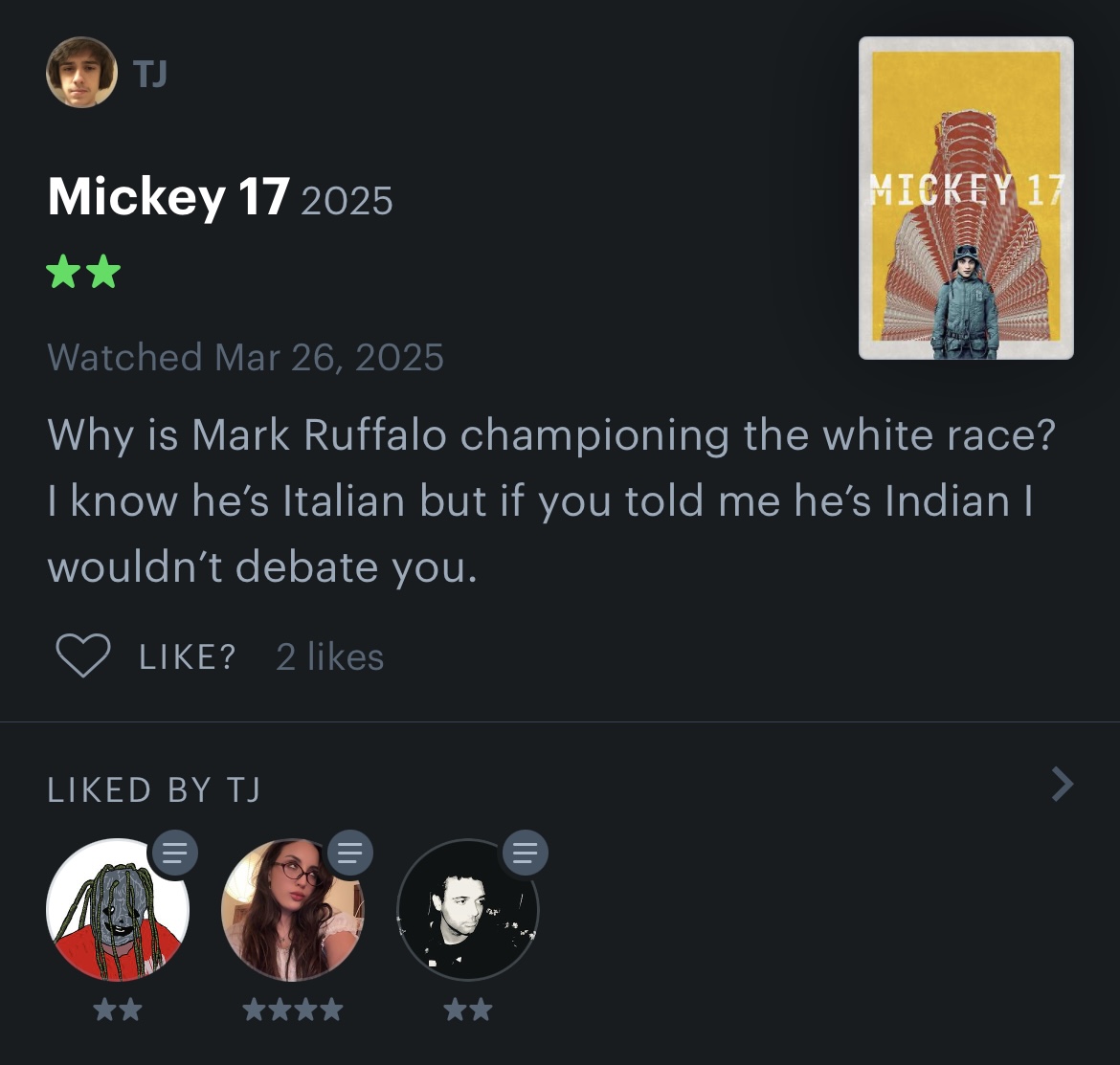This screenshot has height=1065, width=1120.
Task: View the Mickey 17 poster thumbnail
Action: coord(966,198)
